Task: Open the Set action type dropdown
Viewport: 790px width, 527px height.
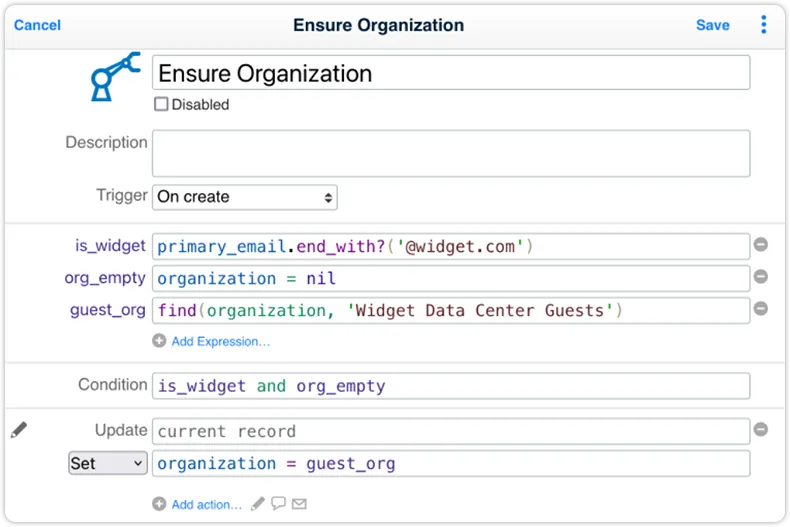Action: pos(108,463)
